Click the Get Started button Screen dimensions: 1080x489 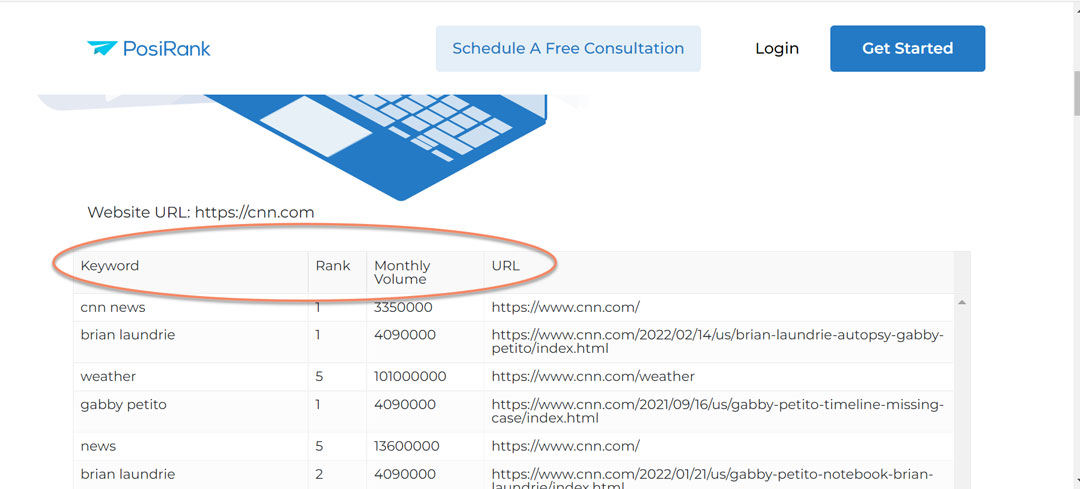click(907, 48)
